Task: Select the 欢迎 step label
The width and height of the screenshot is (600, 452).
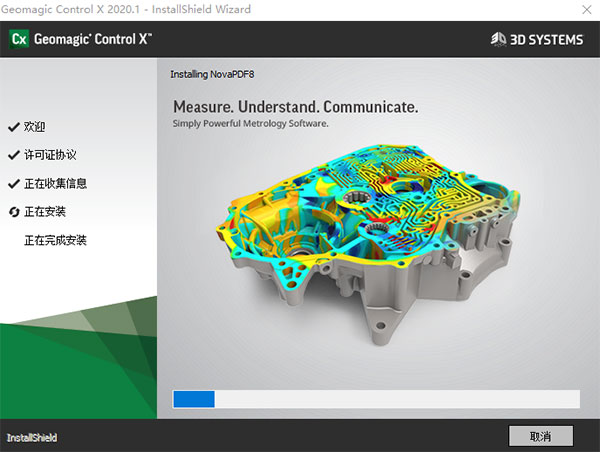Action: pos(34,127)
